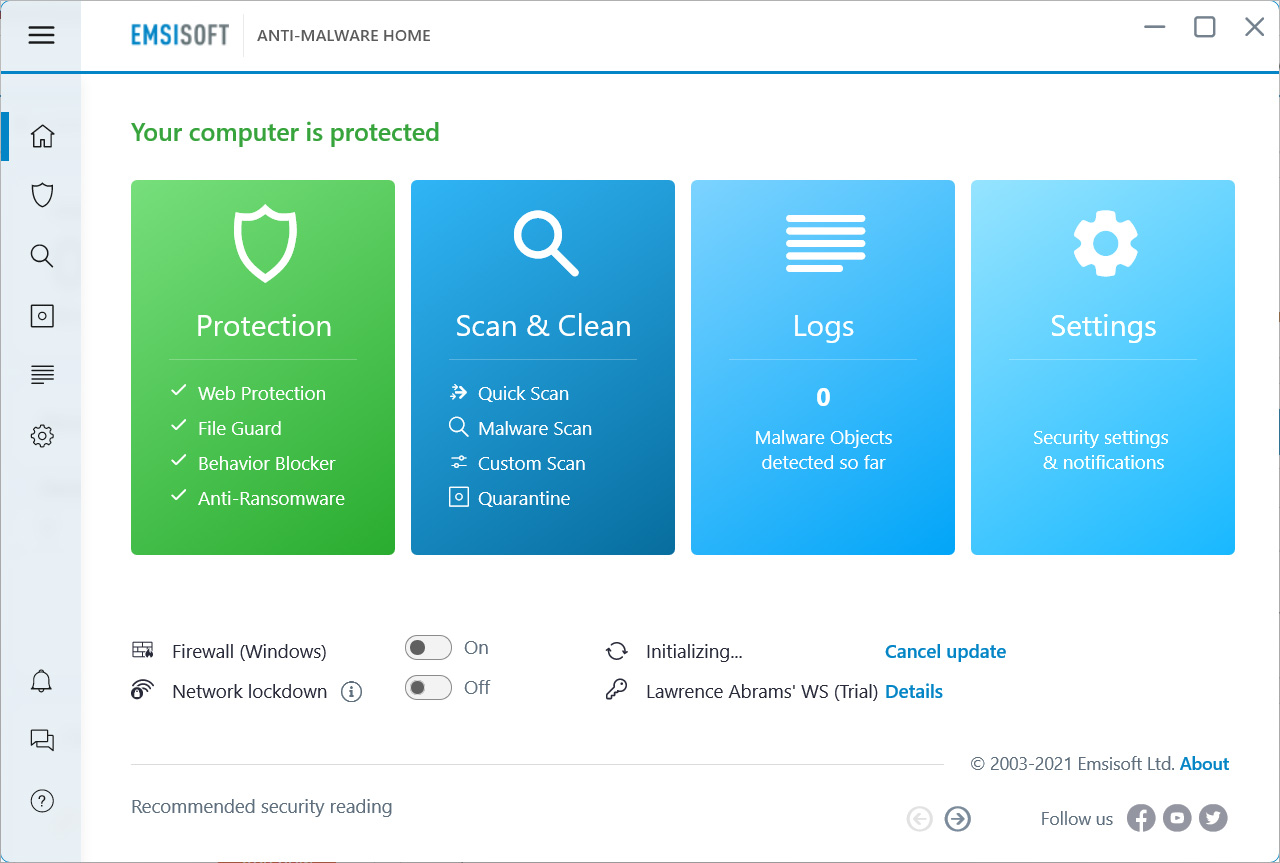Screen dimensions: 1280x863
Task: Open Emsisoft Facebook page
Action: coord(1141,818)
